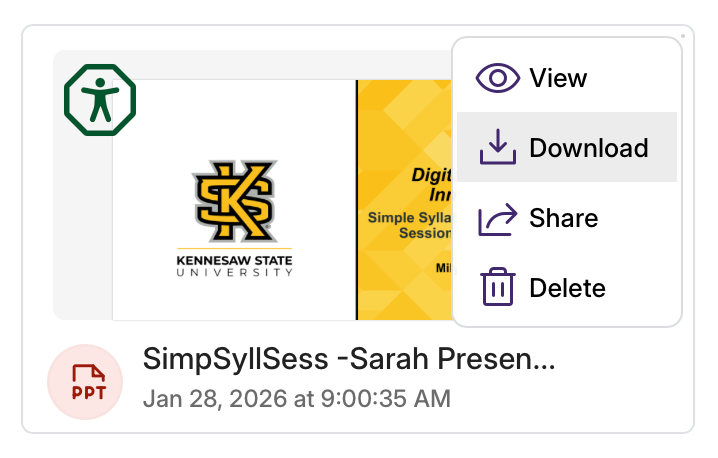Click the 'Simple Sylla' subtitle on the slide
This screenshot has height=458, width=718.
[x=410, y=217]
